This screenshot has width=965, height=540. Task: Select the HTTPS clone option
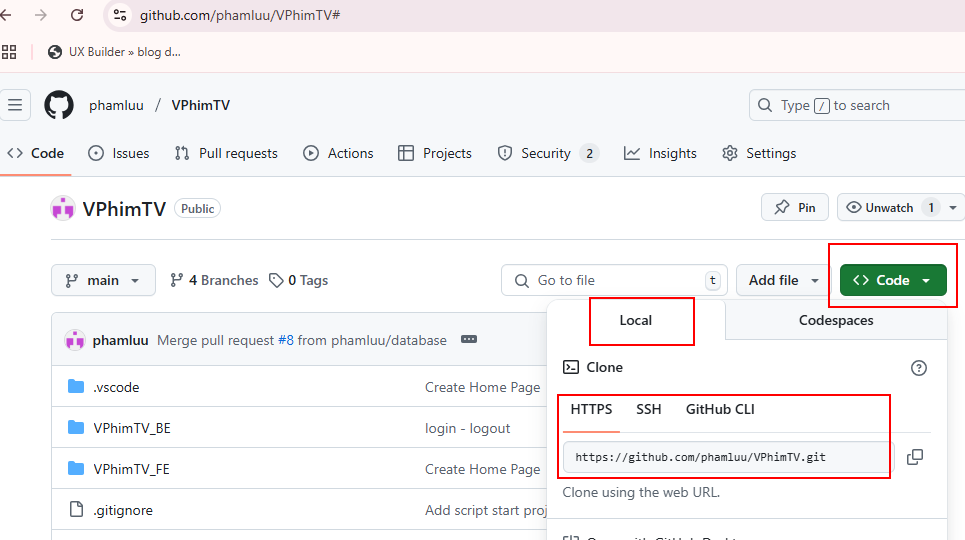pyautogui.click(x=591, y=409)
